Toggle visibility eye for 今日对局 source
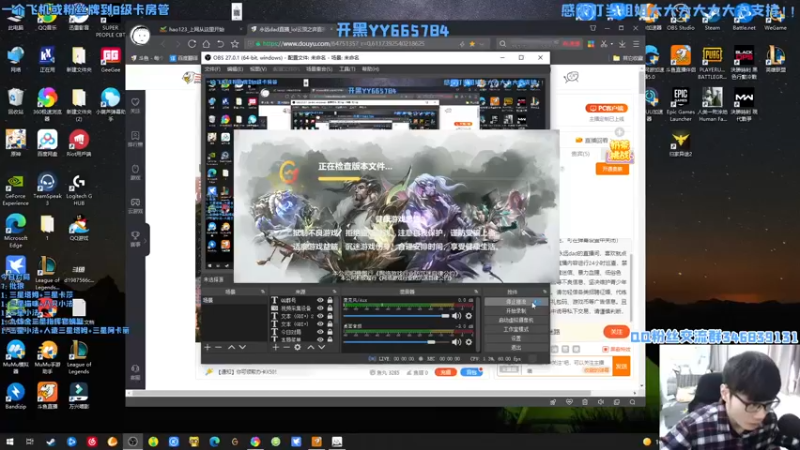Image resolution: width=800 pixels, height=450 pixels. point(320,332)
